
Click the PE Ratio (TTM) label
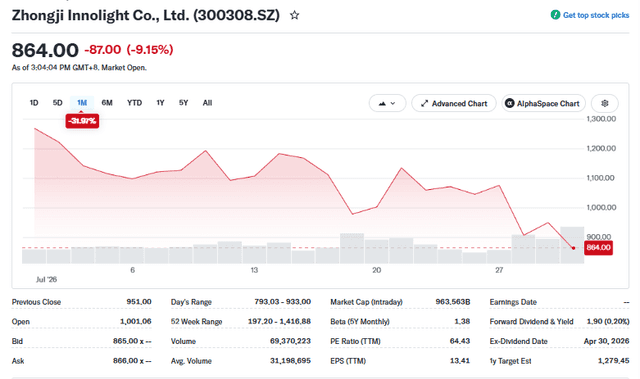[x=356, y=341]
